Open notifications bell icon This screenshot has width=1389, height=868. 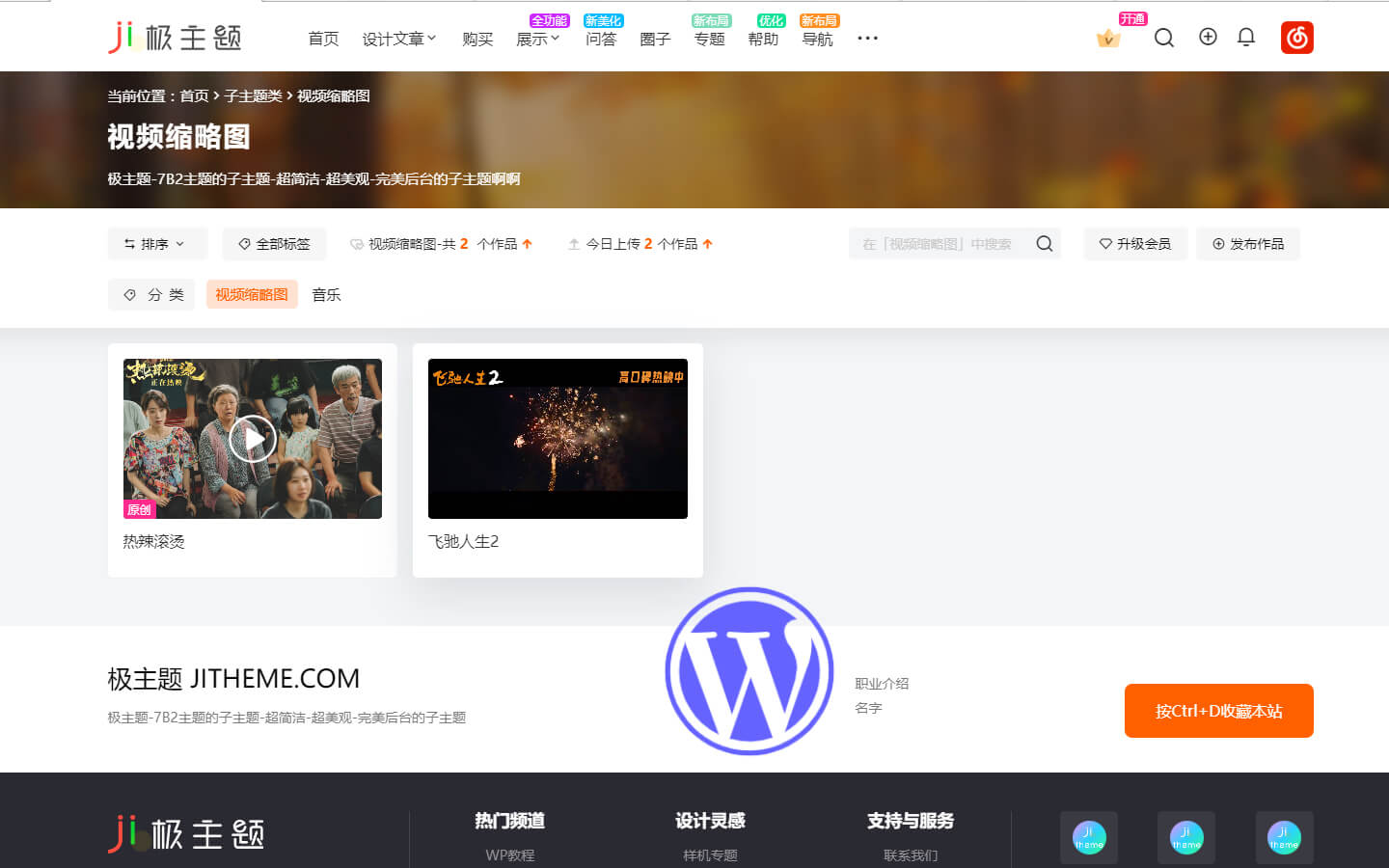coord(1246,38)
